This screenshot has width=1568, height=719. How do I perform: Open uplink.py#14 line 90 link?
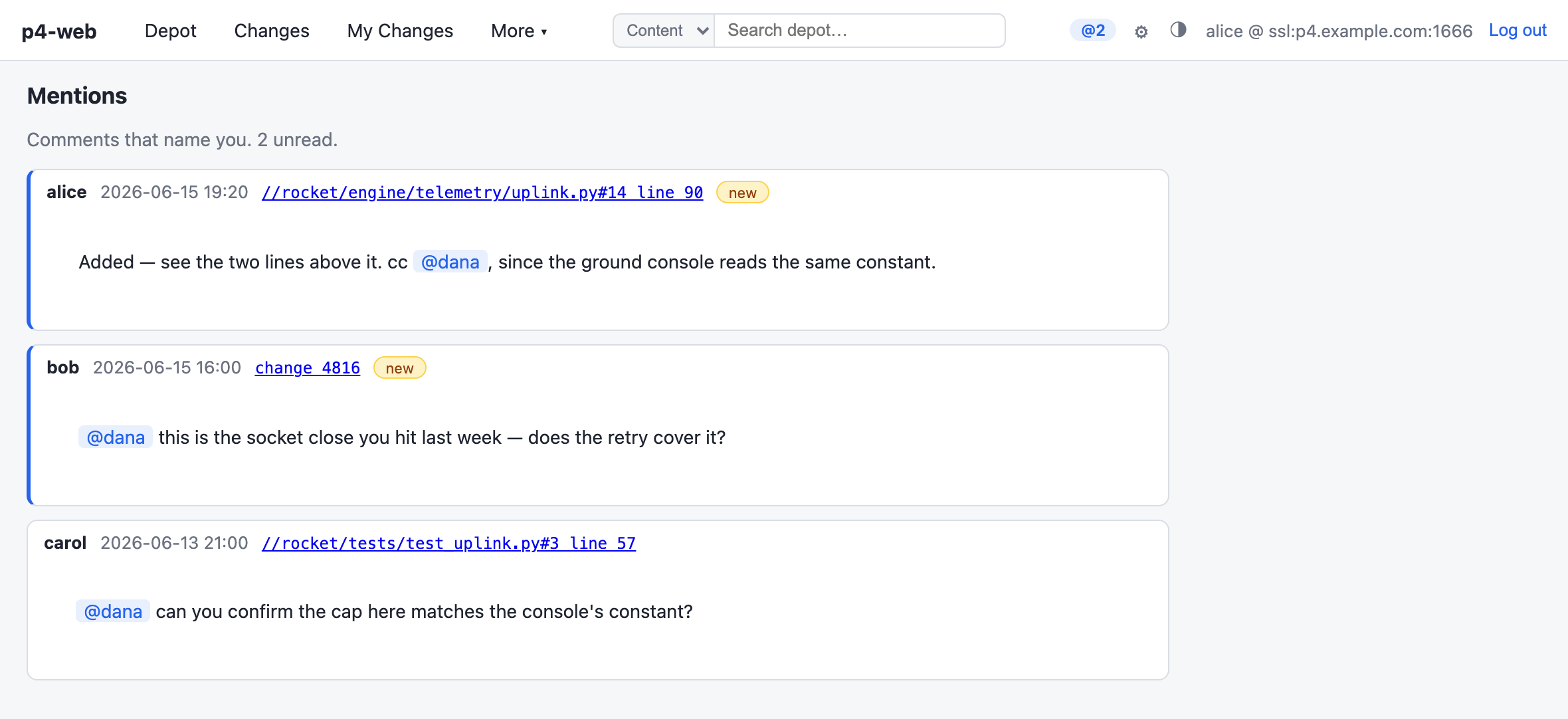pyautogui.click(x=482, y=193)
